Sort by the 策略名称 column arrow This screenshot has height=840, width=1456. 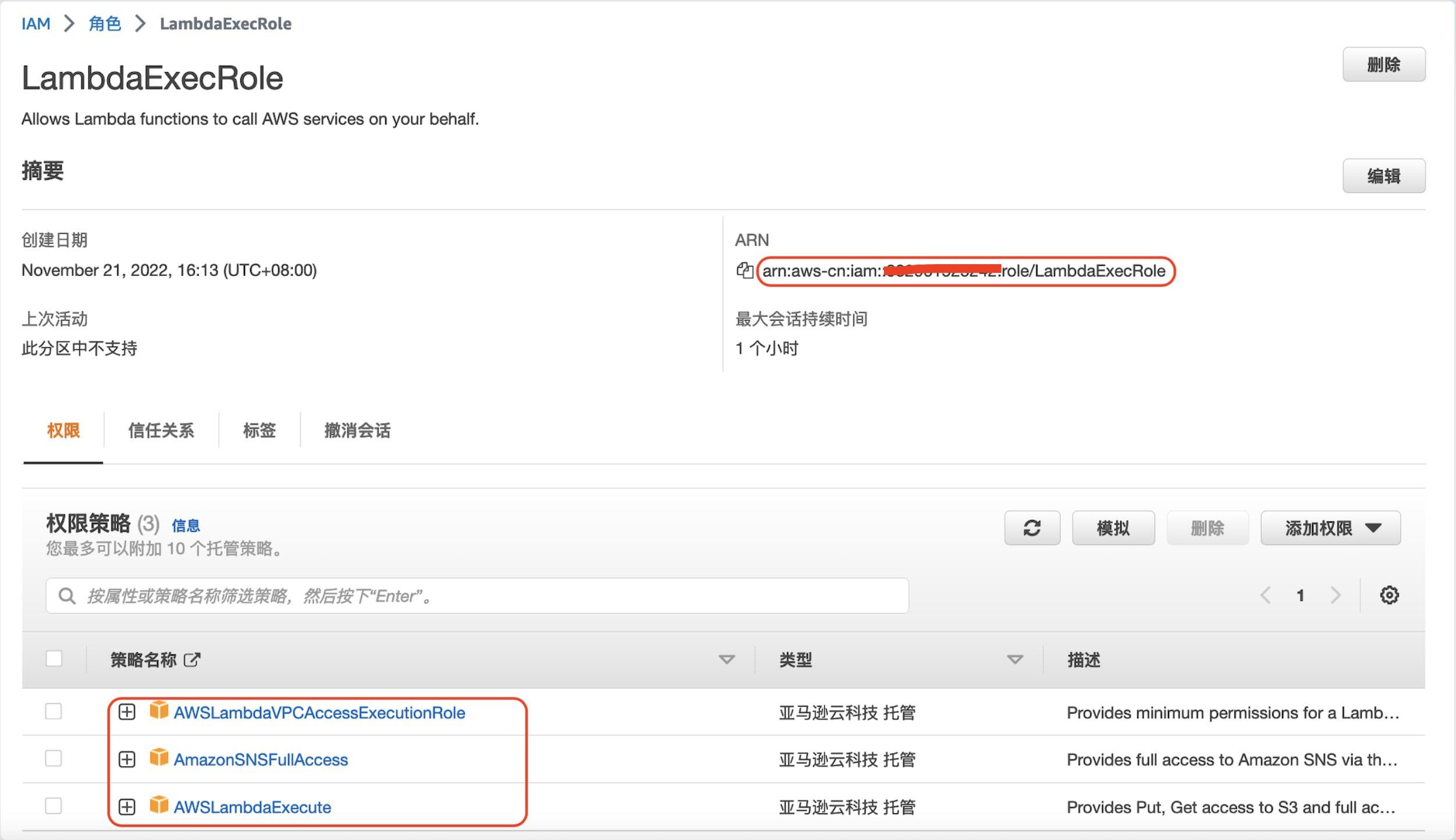coord(726,660)
